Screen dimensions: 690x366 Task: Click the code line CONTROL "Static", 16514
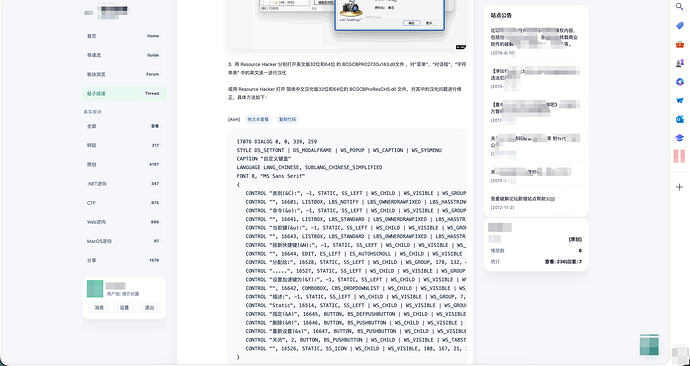pyautogui.click(x=356, y=305)
